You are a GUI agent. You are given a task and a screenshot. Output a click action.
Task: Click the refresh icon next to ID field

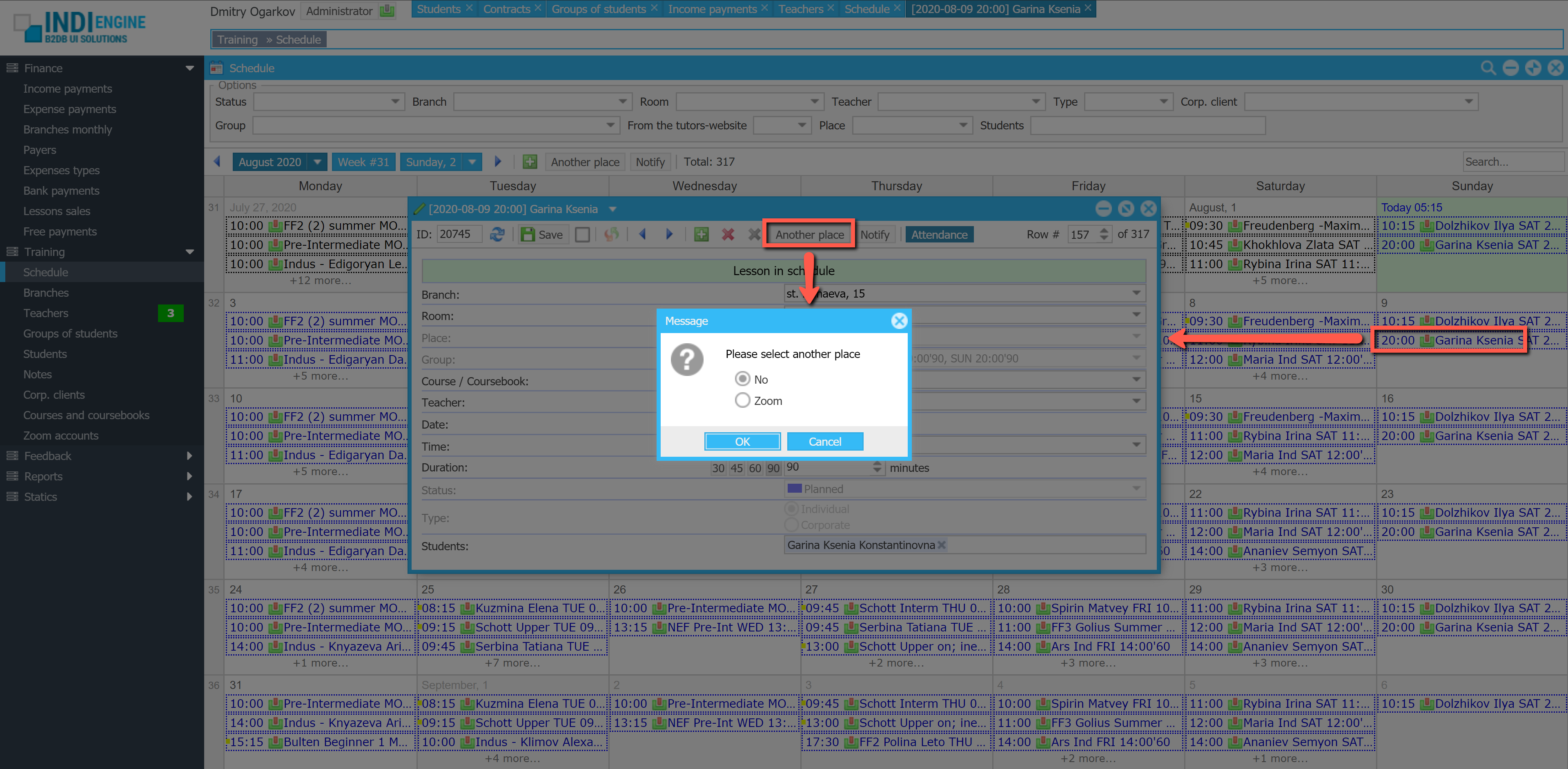(x=497, y=234)
